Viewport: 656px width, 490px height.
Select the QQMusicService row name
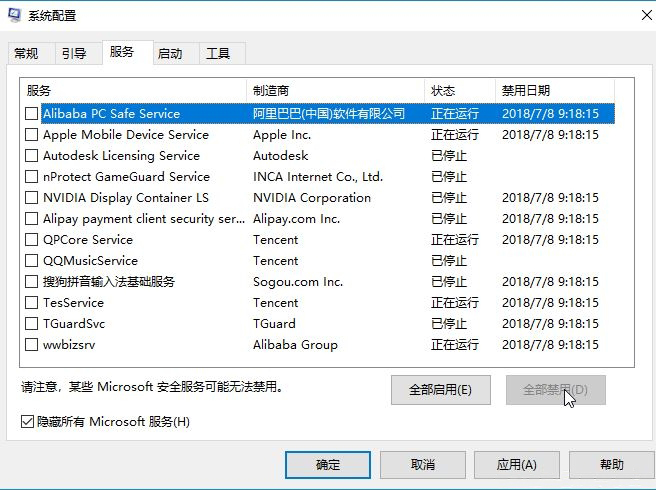coord(90,261)
